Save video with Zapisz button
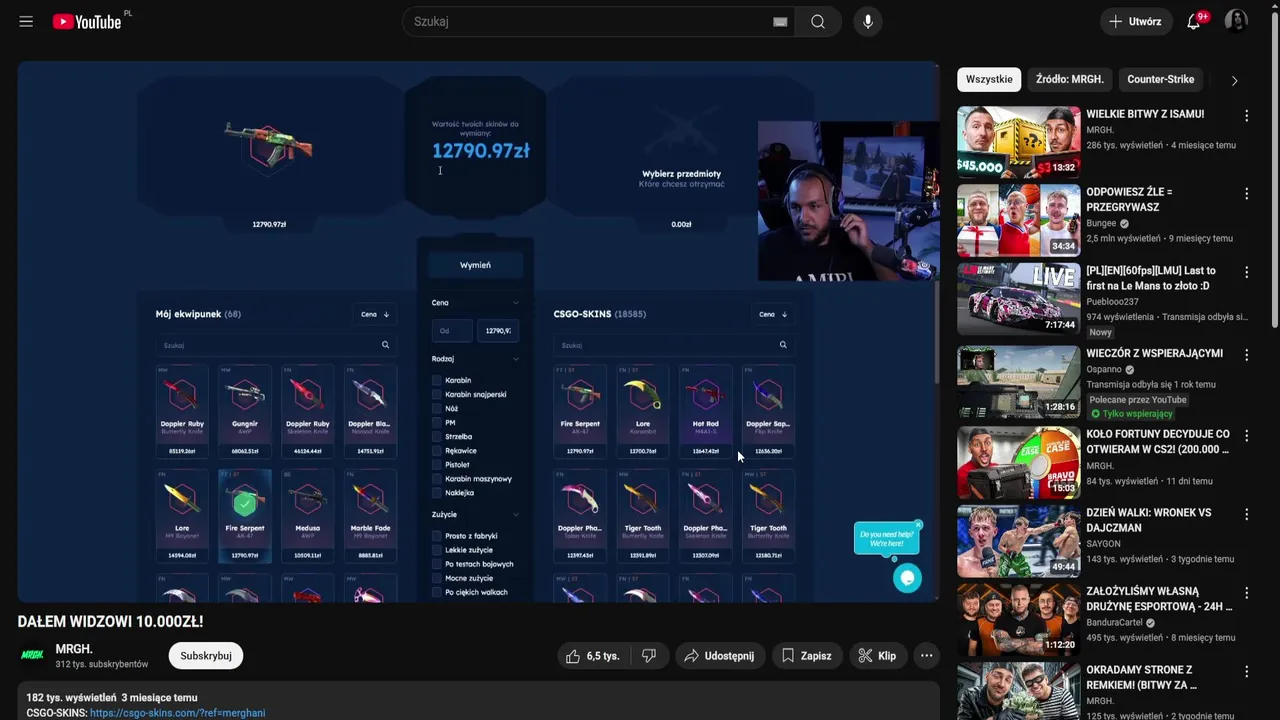This screenshot has height=720, width=1280. coord(807,656)
